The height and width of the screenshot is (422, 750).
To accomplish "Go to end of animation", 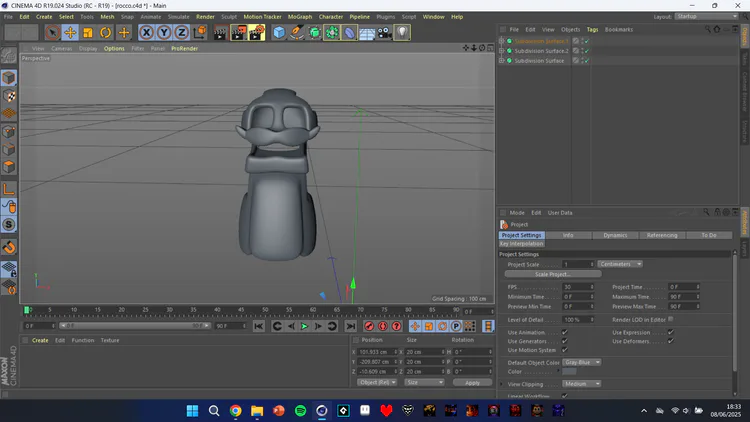I will click(x=351, y=326).
